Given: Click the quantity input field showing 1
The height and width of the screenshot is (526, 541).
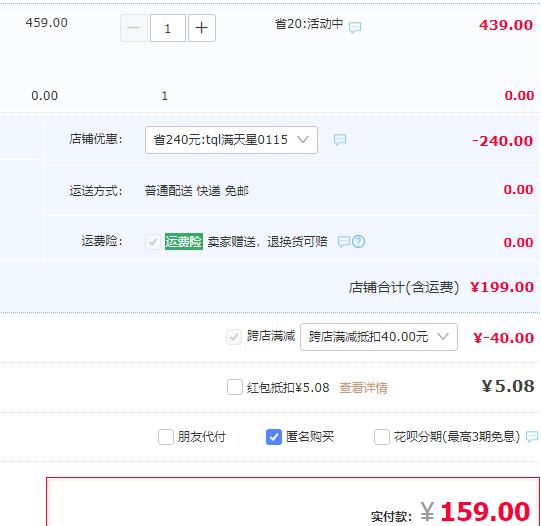Looking at the screenshot, I should 168,28.
